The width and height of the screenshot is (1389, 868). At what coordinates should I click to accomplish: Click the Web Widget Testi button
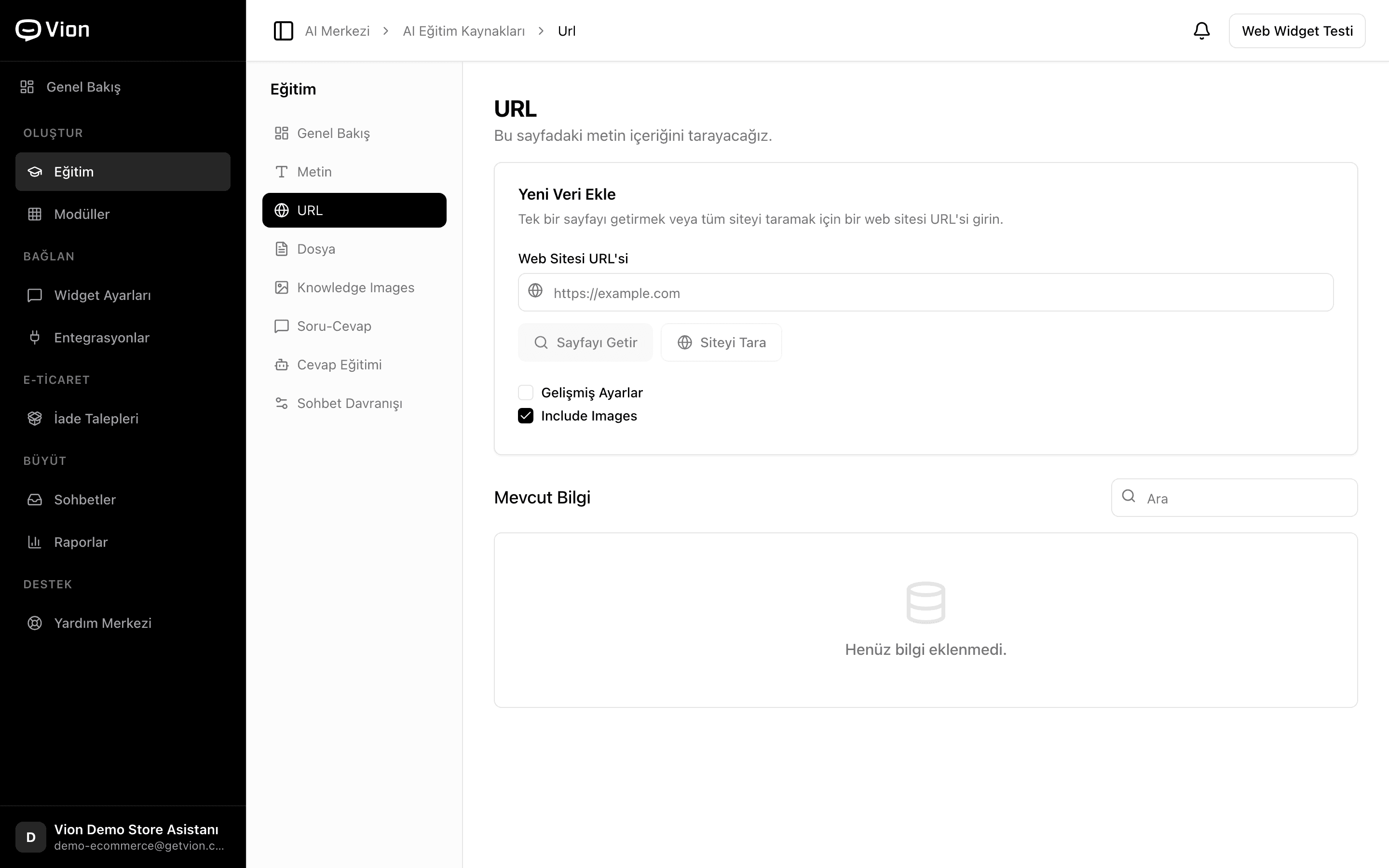click(1296, 31)
